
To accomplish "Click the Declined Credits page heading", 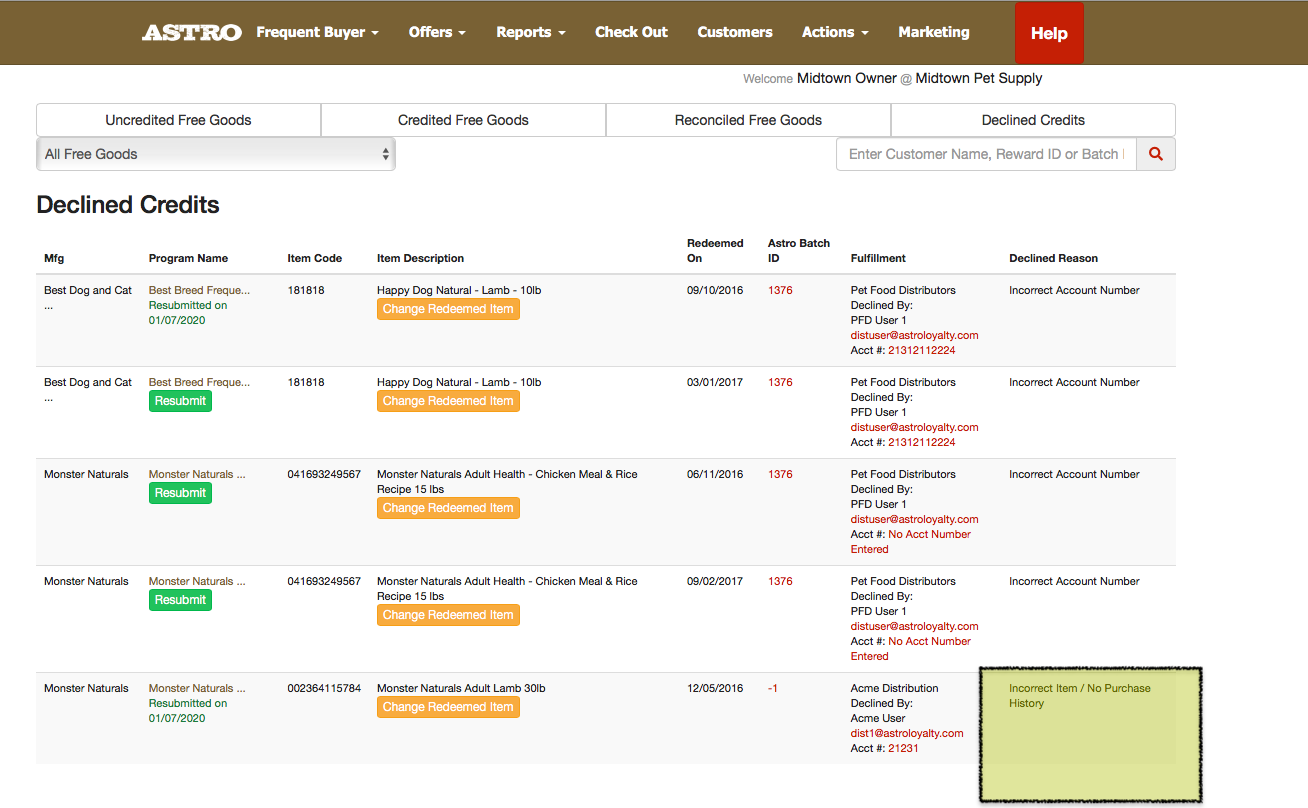I will [128, 205].
